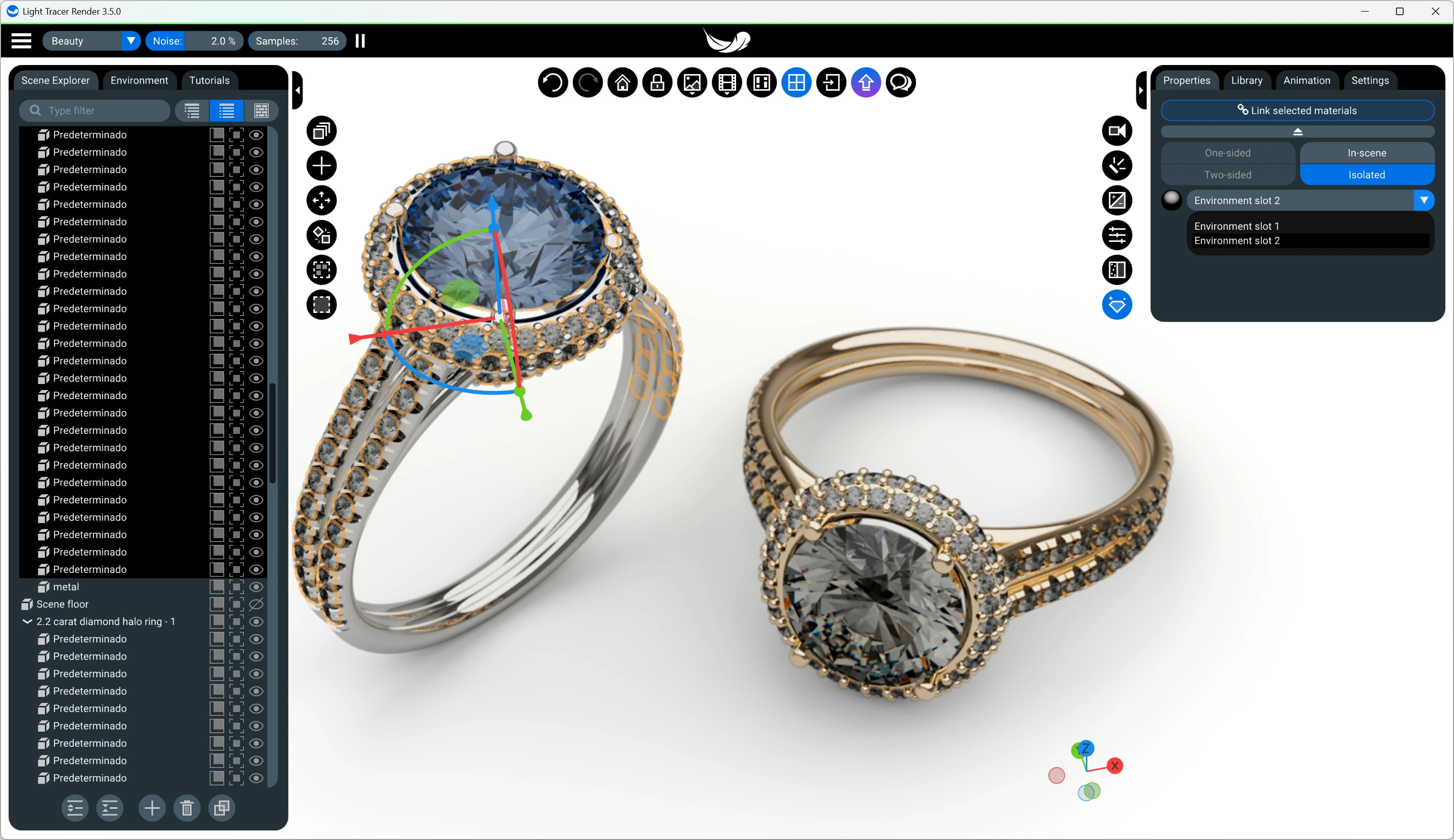Click the exposure curve image icon

pyautogui.click(x=1117, y=201)
